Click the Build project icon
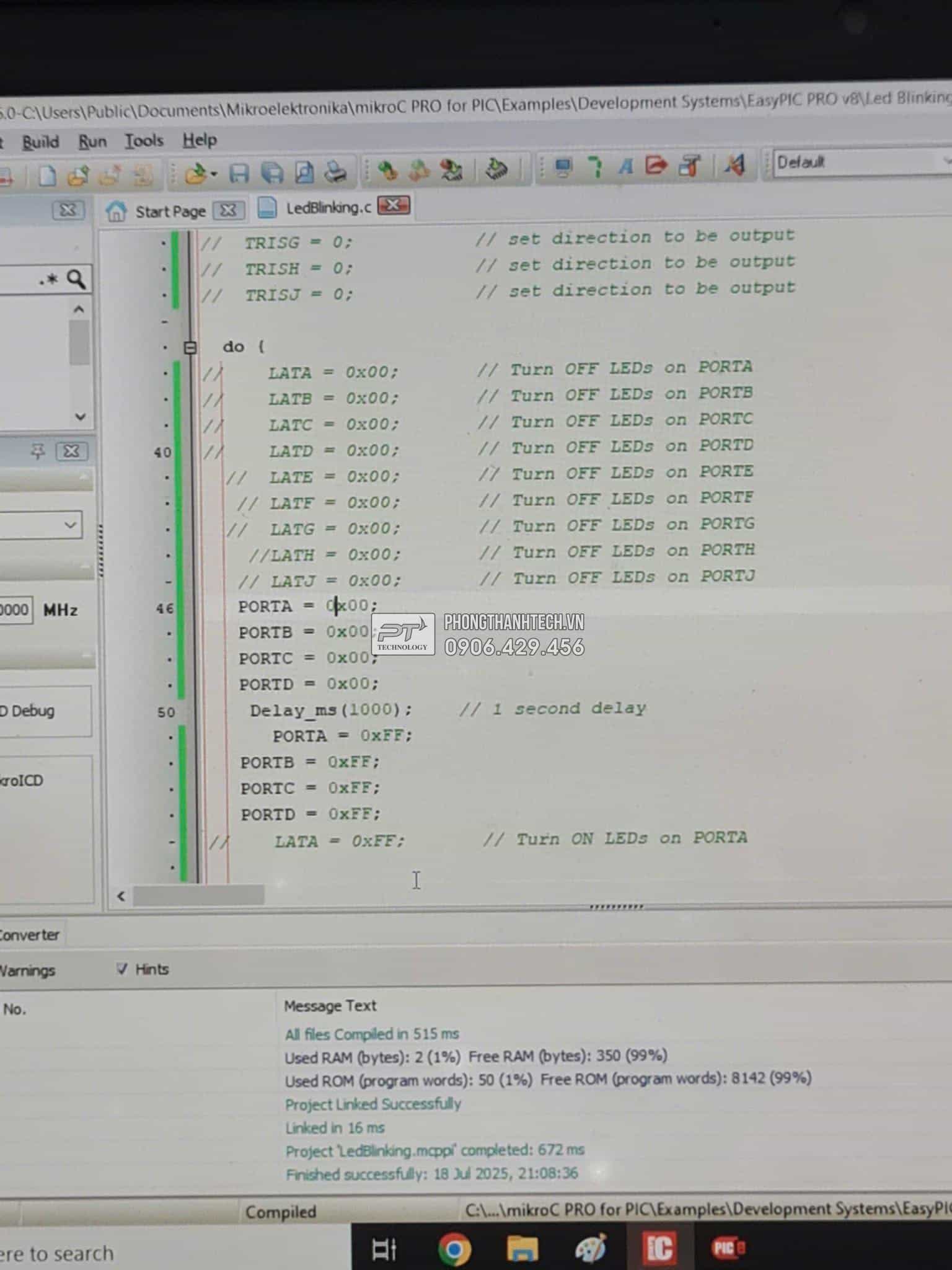This screenshot has height=1270, width=952. [x=388, y=171]
